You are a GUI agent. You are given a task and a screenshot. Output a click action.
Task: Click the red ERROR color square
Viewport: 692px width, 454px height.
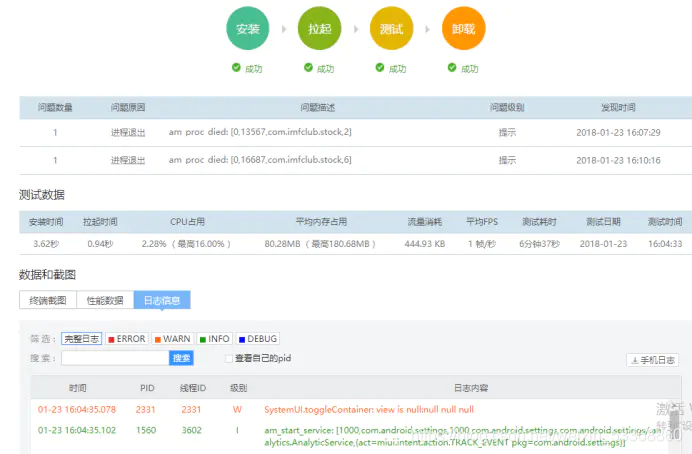tap(111, 339)
